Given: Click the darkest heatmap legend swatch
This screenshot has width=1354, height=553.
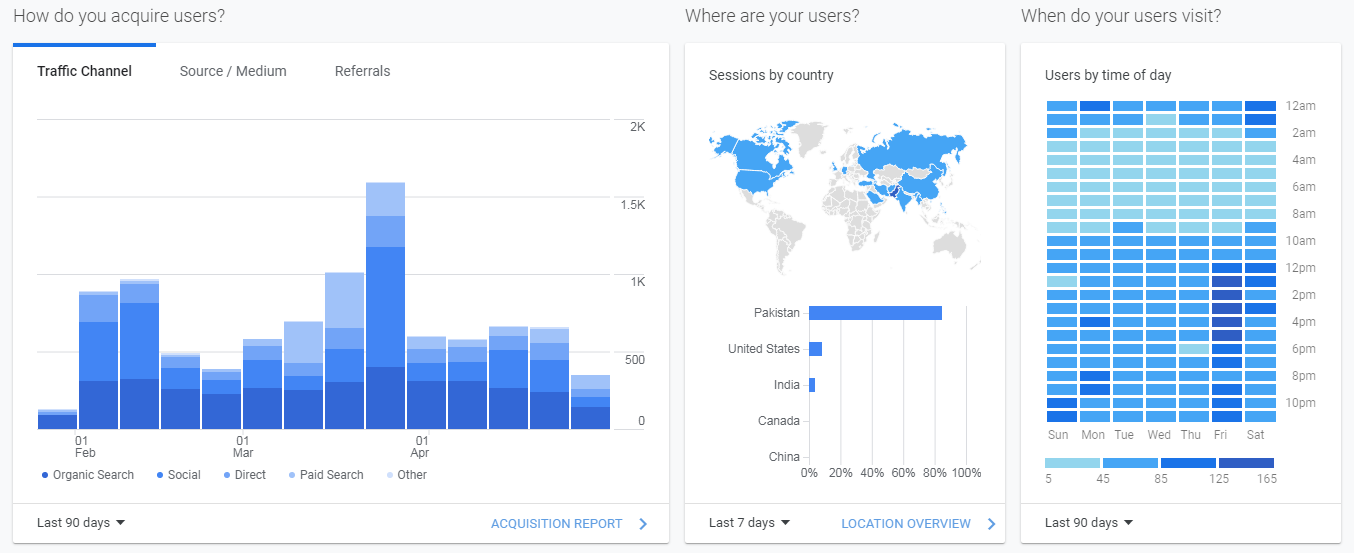Looking at the screenshot, I should [x=1246, y=463].
